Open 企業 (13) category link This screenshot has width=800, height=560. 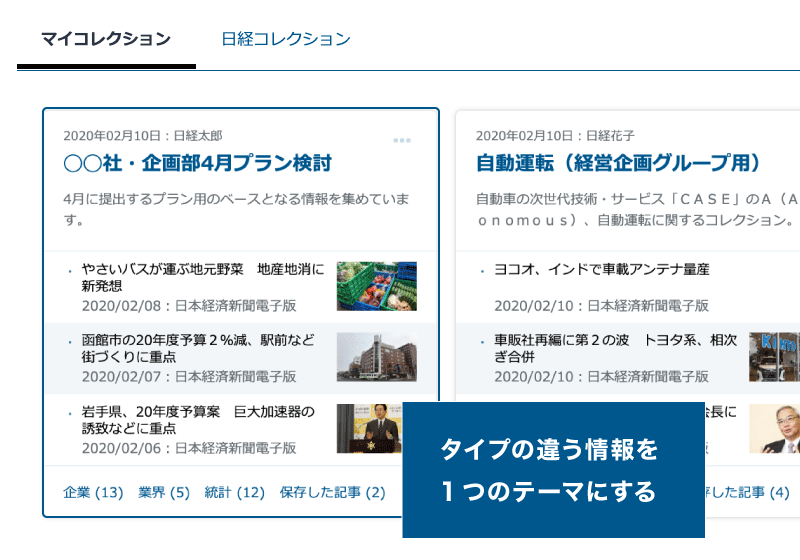point(93,493)
